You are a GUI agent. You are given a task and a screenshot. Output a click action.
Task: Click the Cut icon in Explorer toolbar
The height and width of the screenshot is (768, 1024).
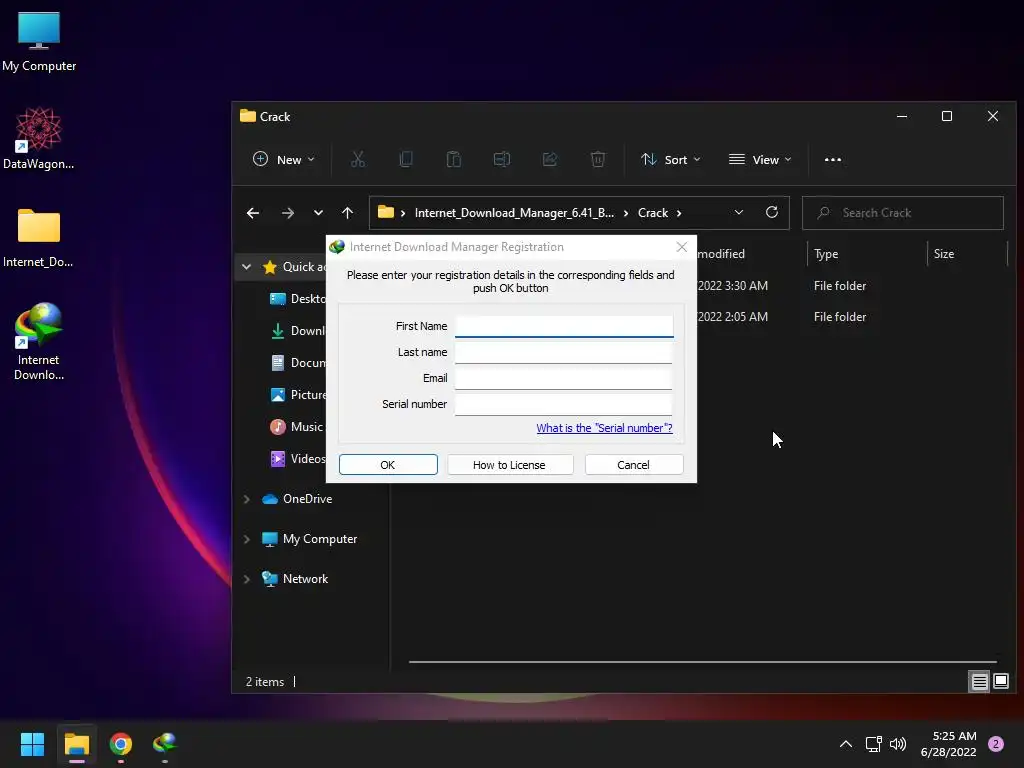click(358, 159)
